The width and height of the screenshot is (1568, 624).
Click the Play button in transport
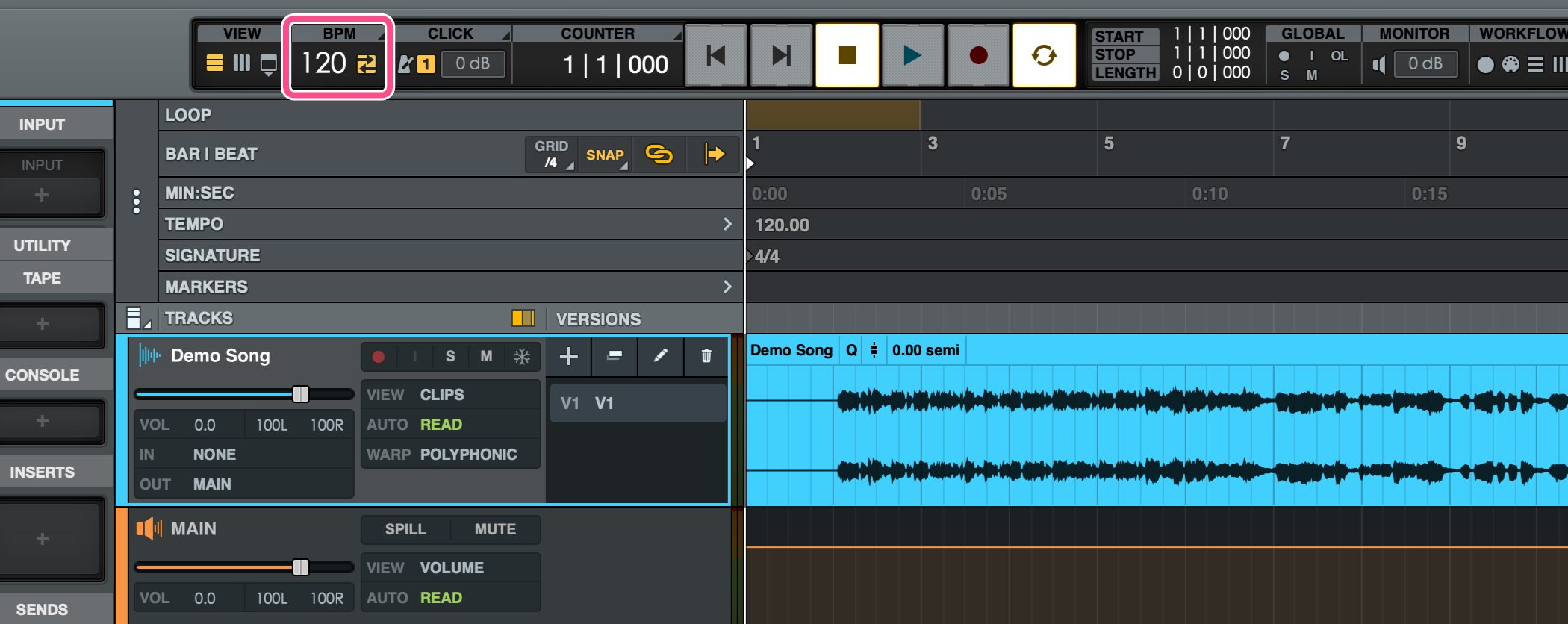click(x=912, y=55)
